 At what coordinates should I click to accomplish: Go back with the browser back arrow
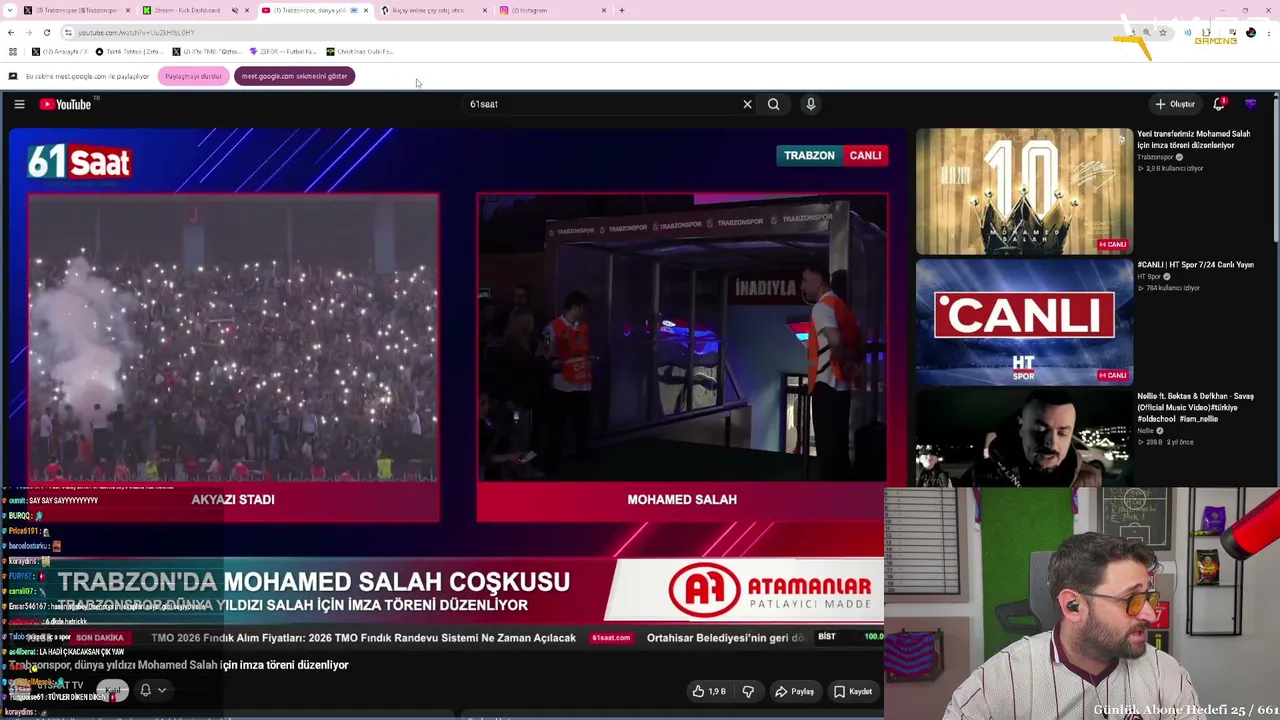tap(11, 33)
